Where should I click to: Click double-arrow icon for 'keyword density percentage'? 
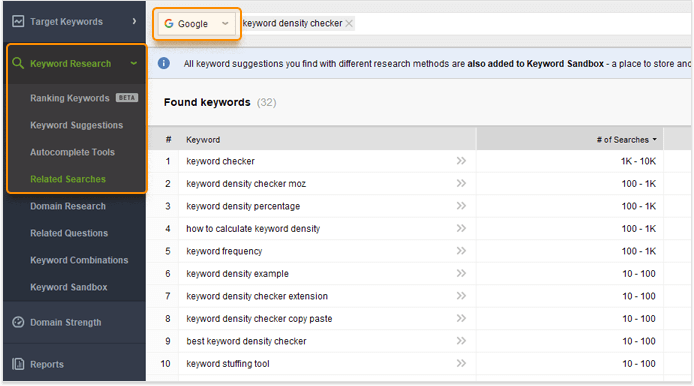[x=461, y=206]
